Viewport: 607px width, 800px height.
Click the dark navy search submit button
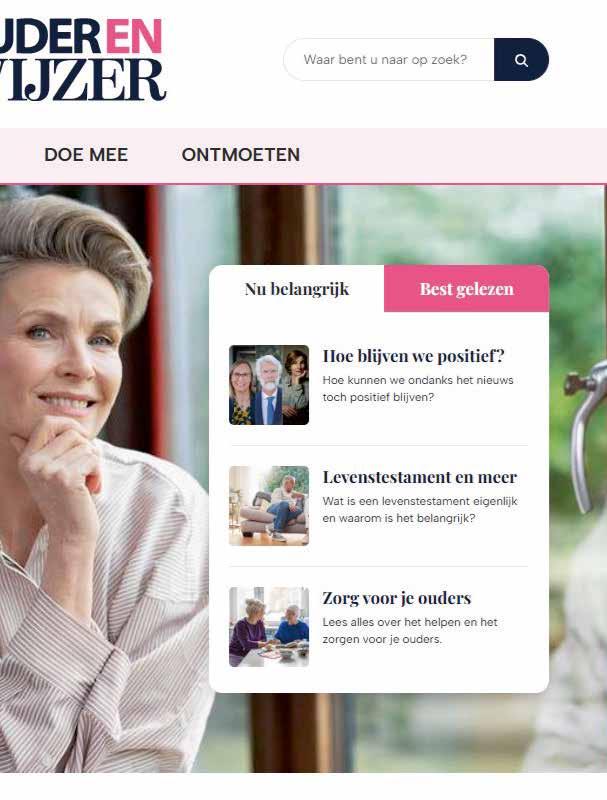pyautogui.click(x=521, y=60)
